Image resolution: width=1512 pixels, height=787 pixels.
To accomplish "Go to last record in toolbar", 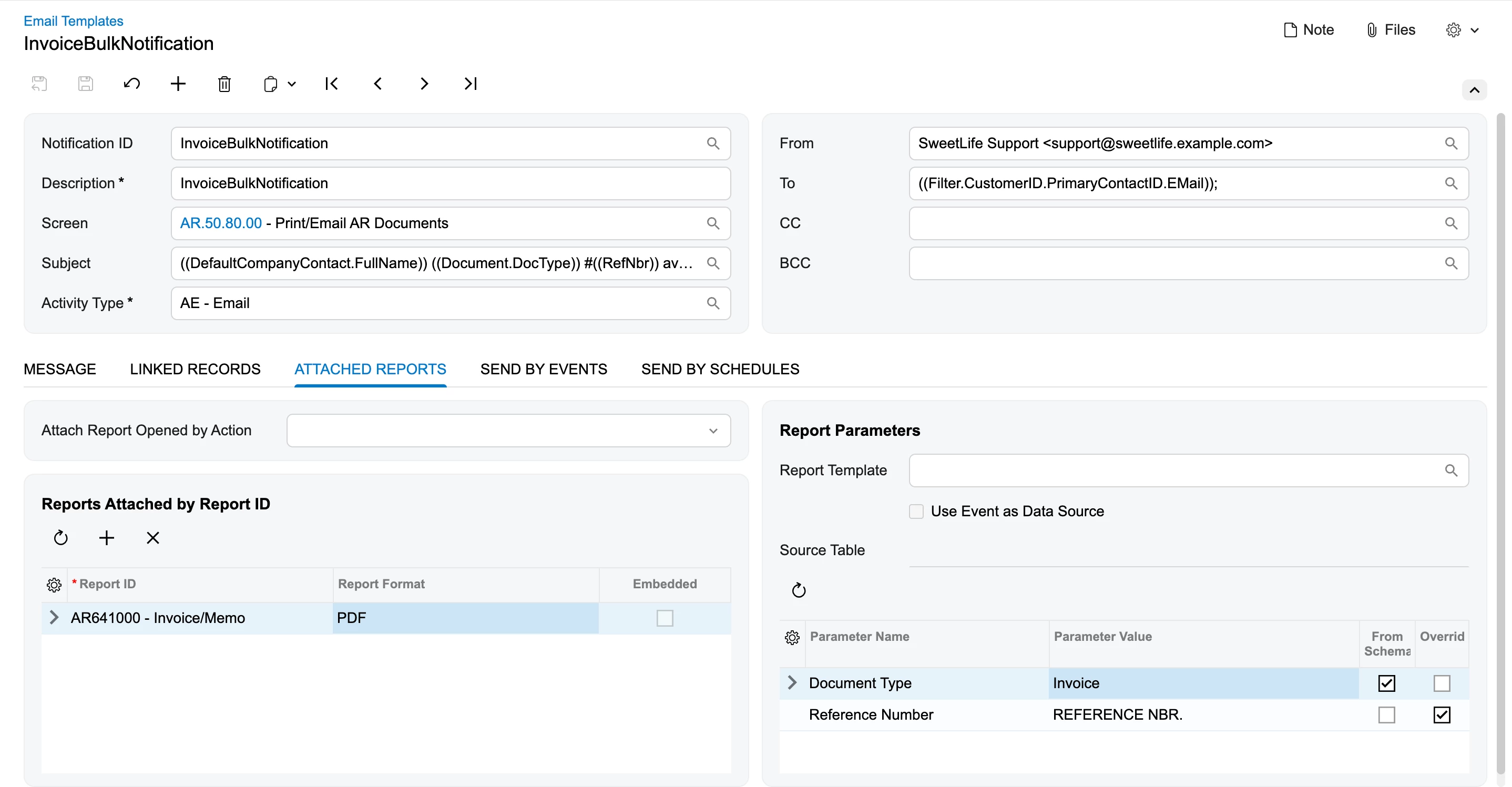I will coord(470,84).
